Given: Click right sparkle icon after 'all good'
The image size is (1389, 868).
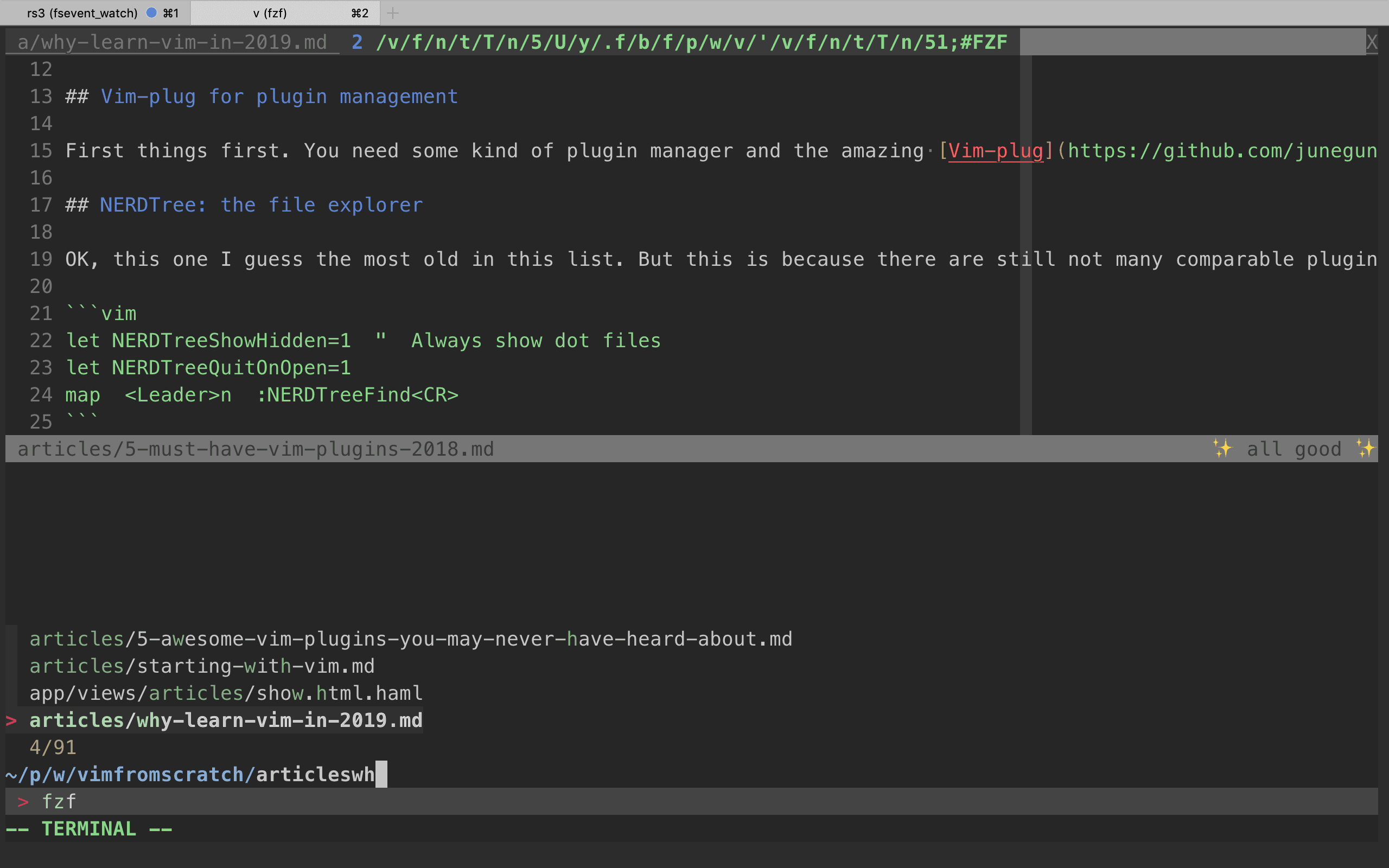Looking at the screenshot, I should click(1366, 448).
